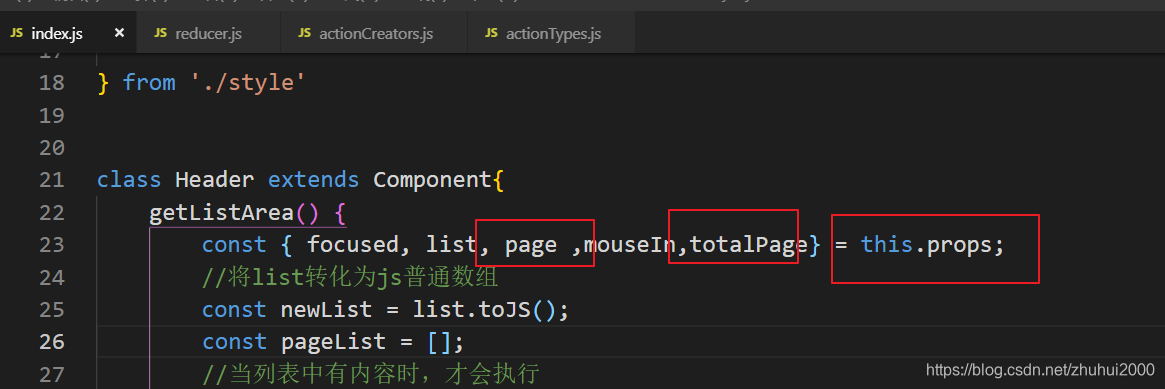Click the 'totalPage' variable on line 23
This screenshot has width=1165, height=389.
click(x=748, y=245)
